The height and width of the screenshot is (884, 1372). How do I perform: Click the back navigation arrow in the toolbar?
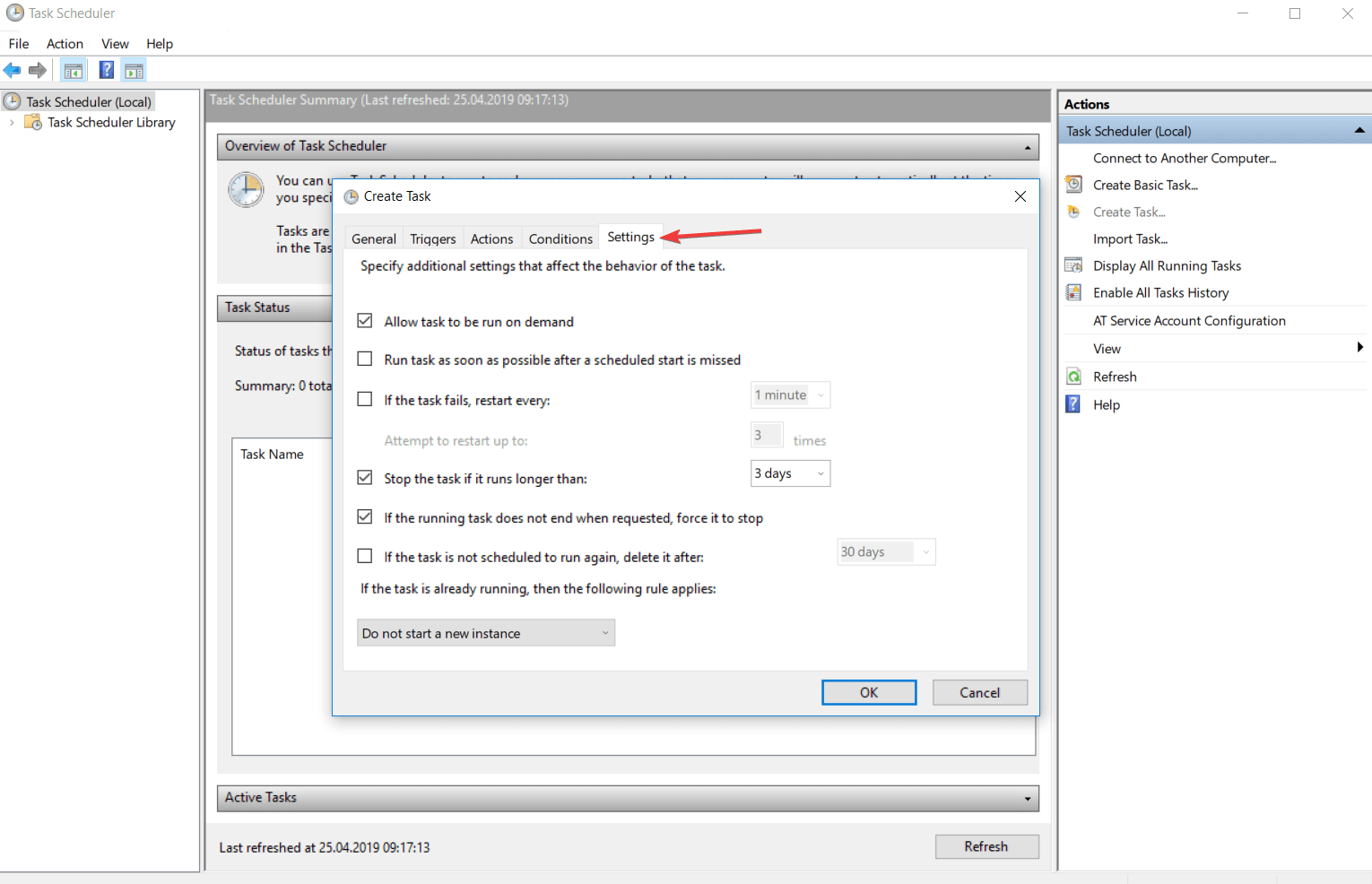point(13,70)
